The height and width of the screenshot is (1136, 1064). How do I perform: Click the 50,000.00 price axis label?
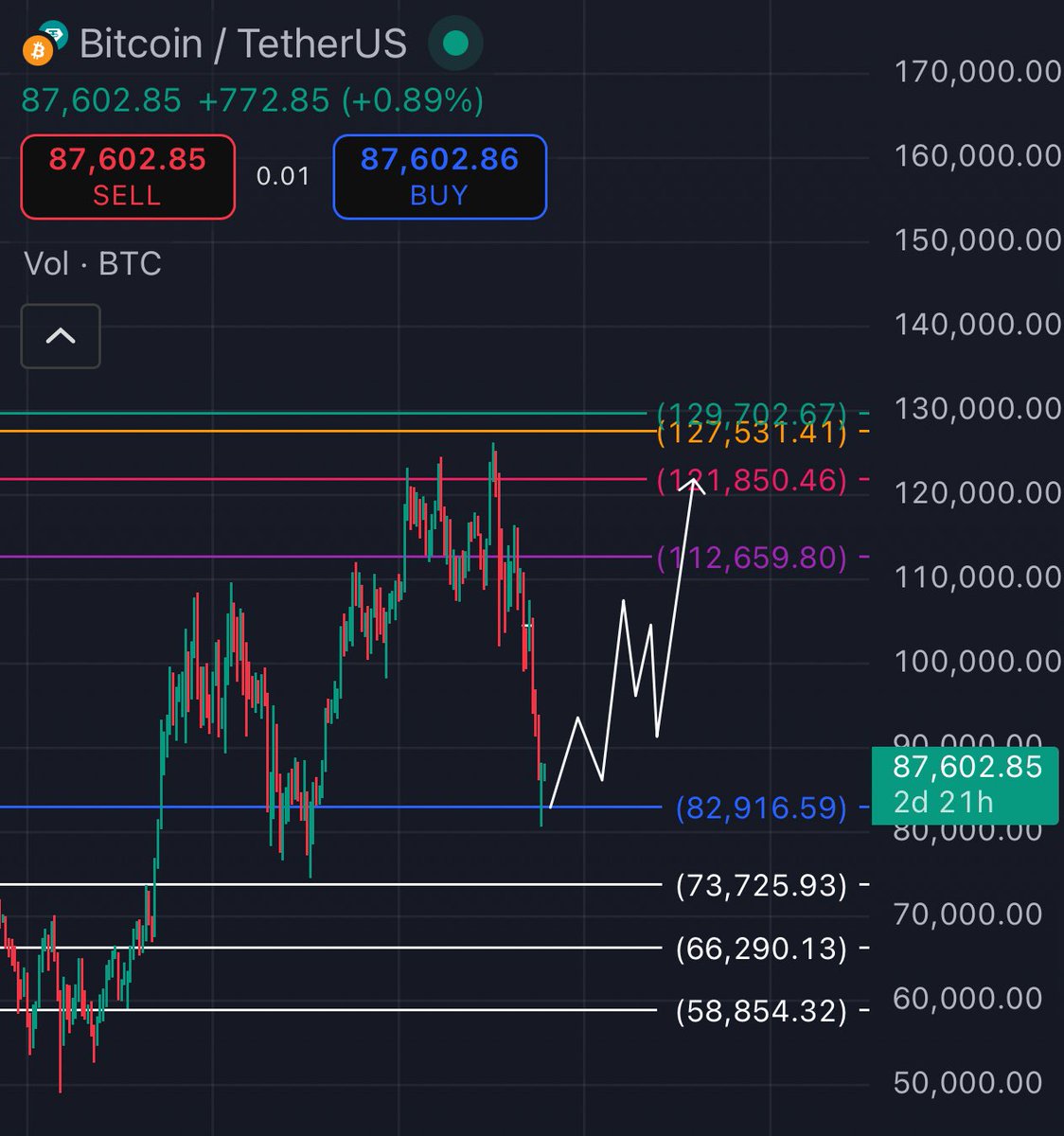pyautogui.click(x=967, y=1082)
